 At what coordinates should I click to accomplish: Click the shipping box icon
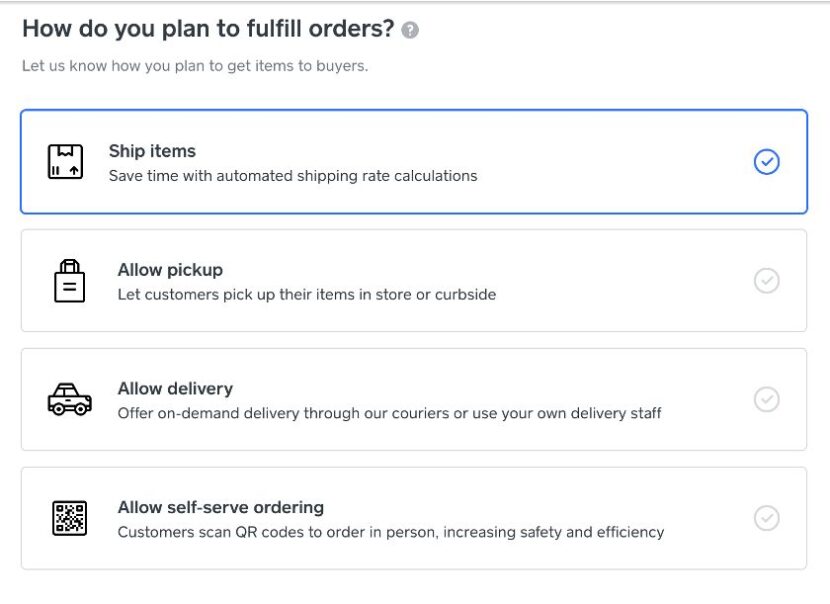click(66, 161)
